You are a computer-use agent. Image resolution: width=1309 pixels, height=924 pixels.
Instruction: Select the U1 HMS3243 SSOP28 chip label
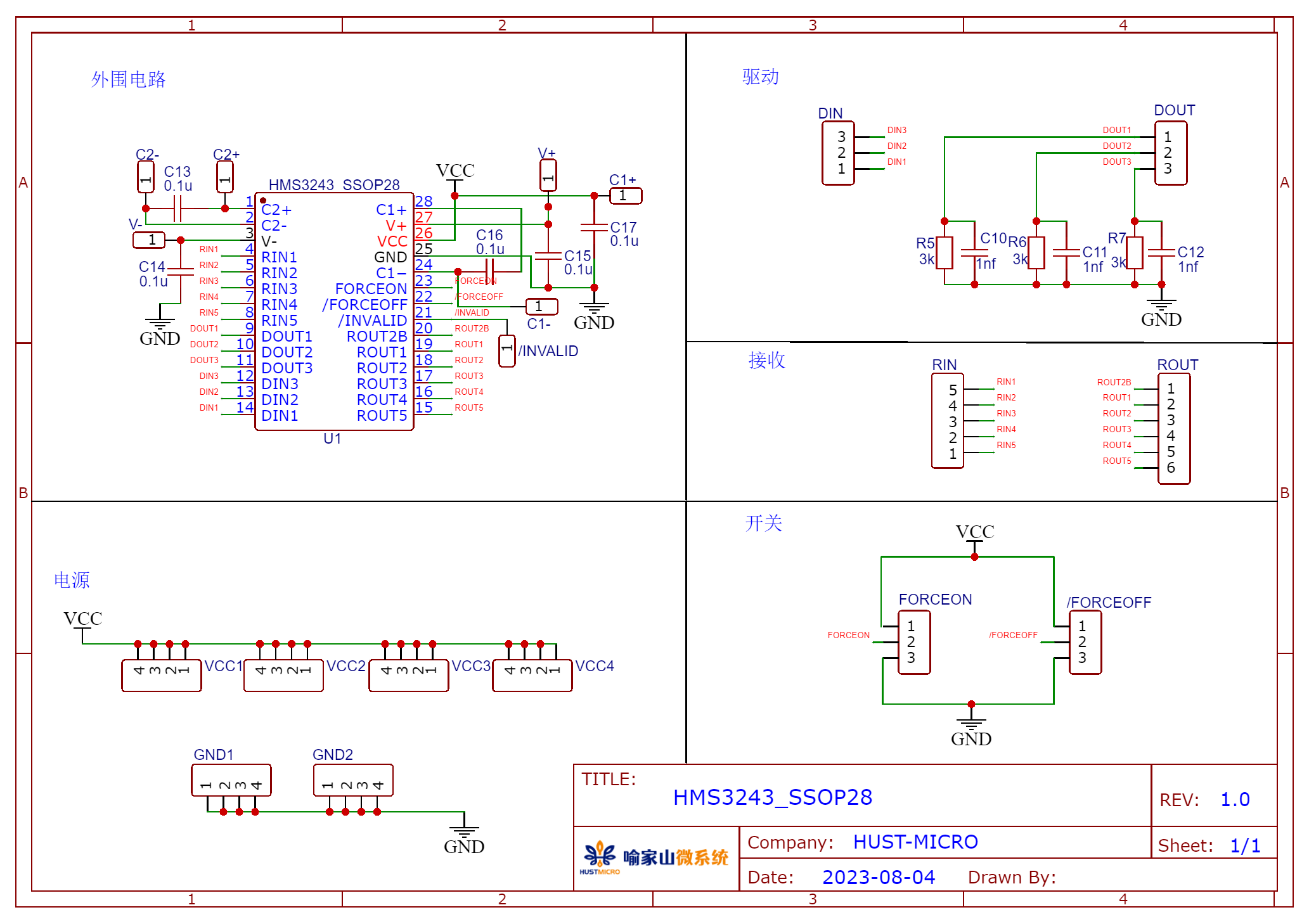pos(334,184)
